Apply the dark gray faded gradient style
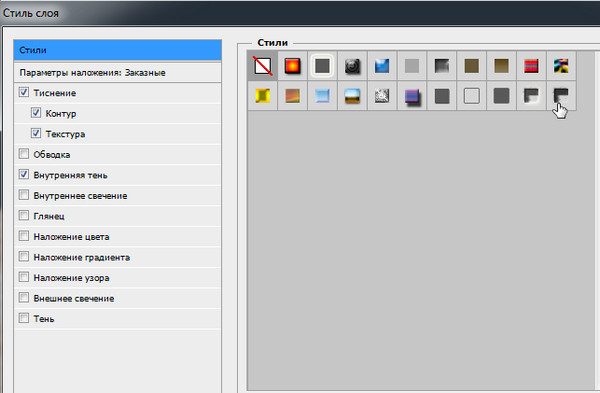The height and width of the screenshot is (393, 600). click(442, 66)
